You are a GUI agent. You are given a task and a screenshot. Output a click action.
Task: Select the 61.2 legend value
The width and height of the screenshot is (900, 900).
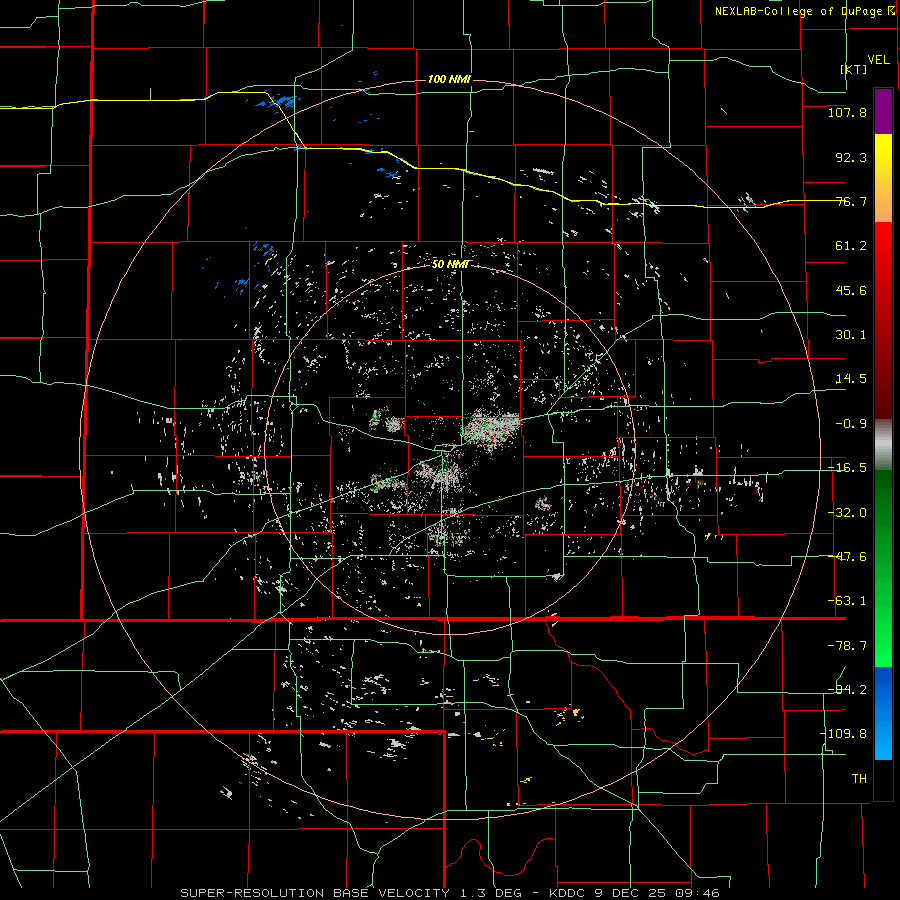(x=851, y=246)
